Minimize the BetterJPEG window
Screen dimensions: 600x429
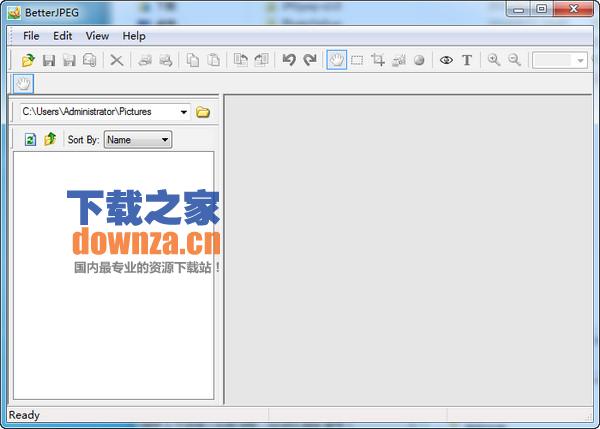[518, 9]
